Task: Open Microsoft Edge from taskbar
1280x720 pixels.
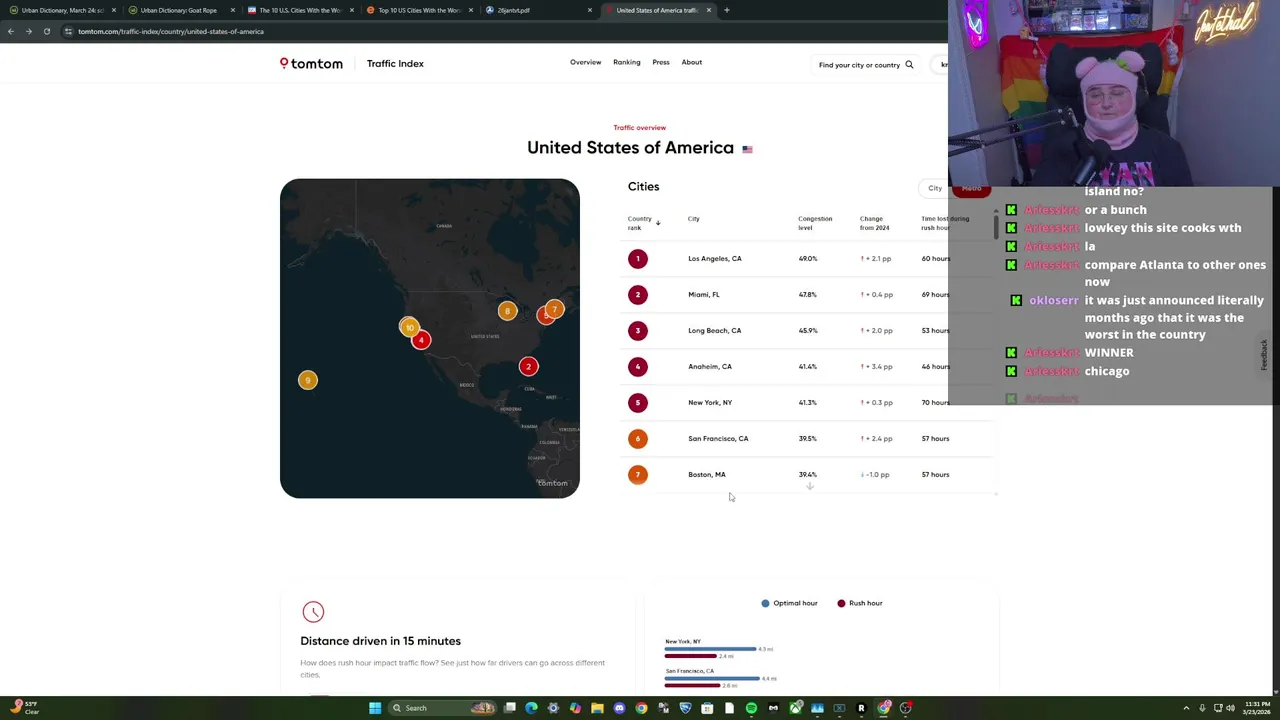Action: point(531,708)
